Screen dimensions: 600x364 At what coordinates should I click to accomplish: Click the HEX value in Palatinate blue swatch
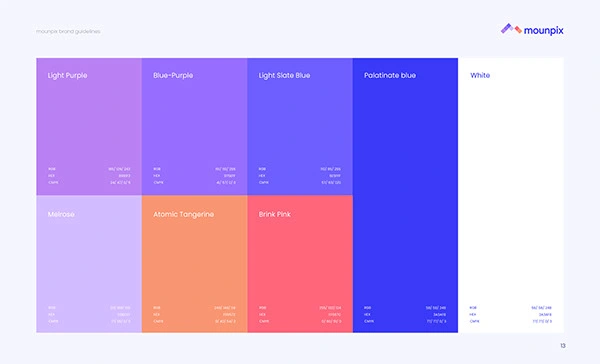(439, 315)
